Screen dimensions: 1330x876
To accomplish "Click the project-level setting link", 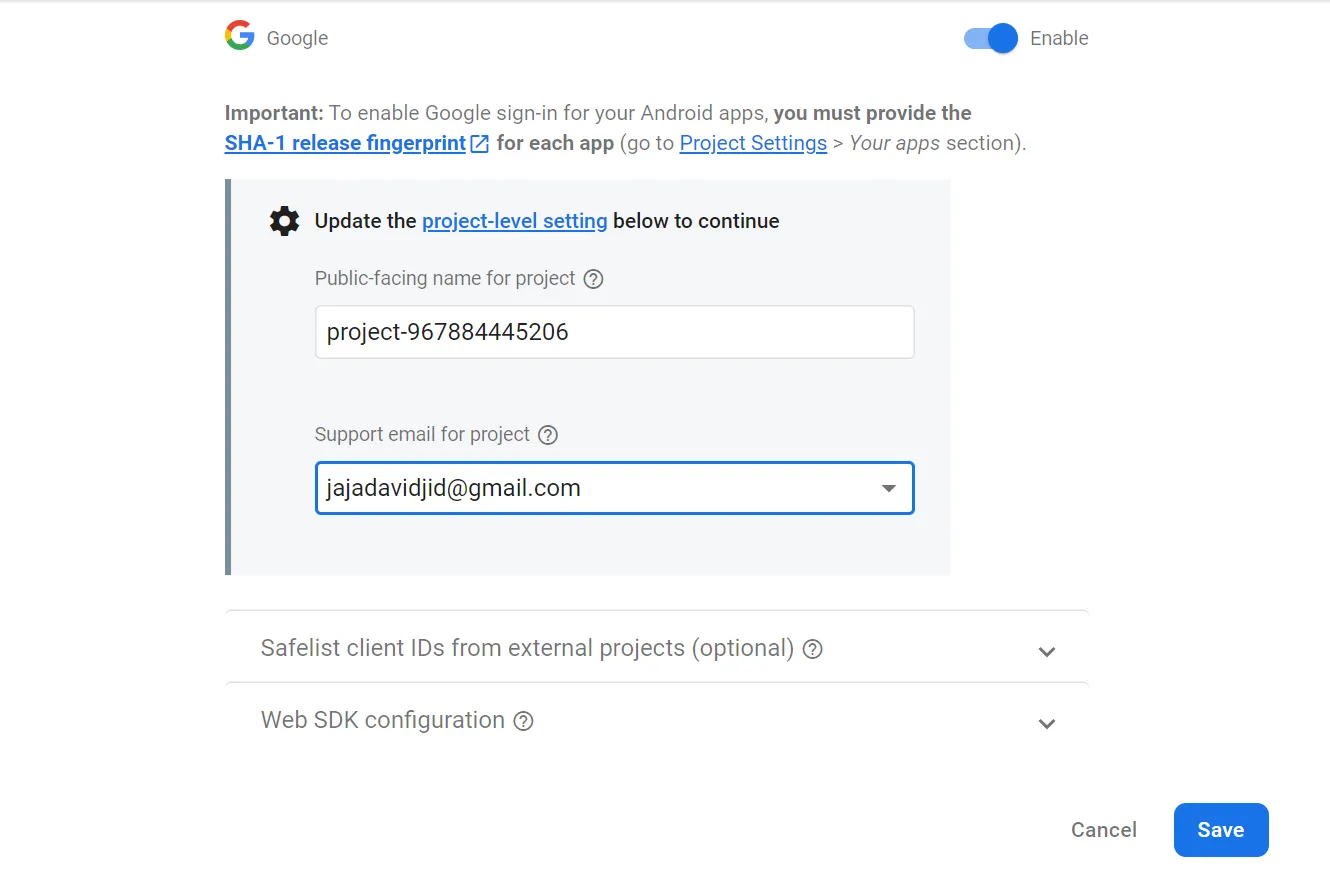I will tap(514, 221).
